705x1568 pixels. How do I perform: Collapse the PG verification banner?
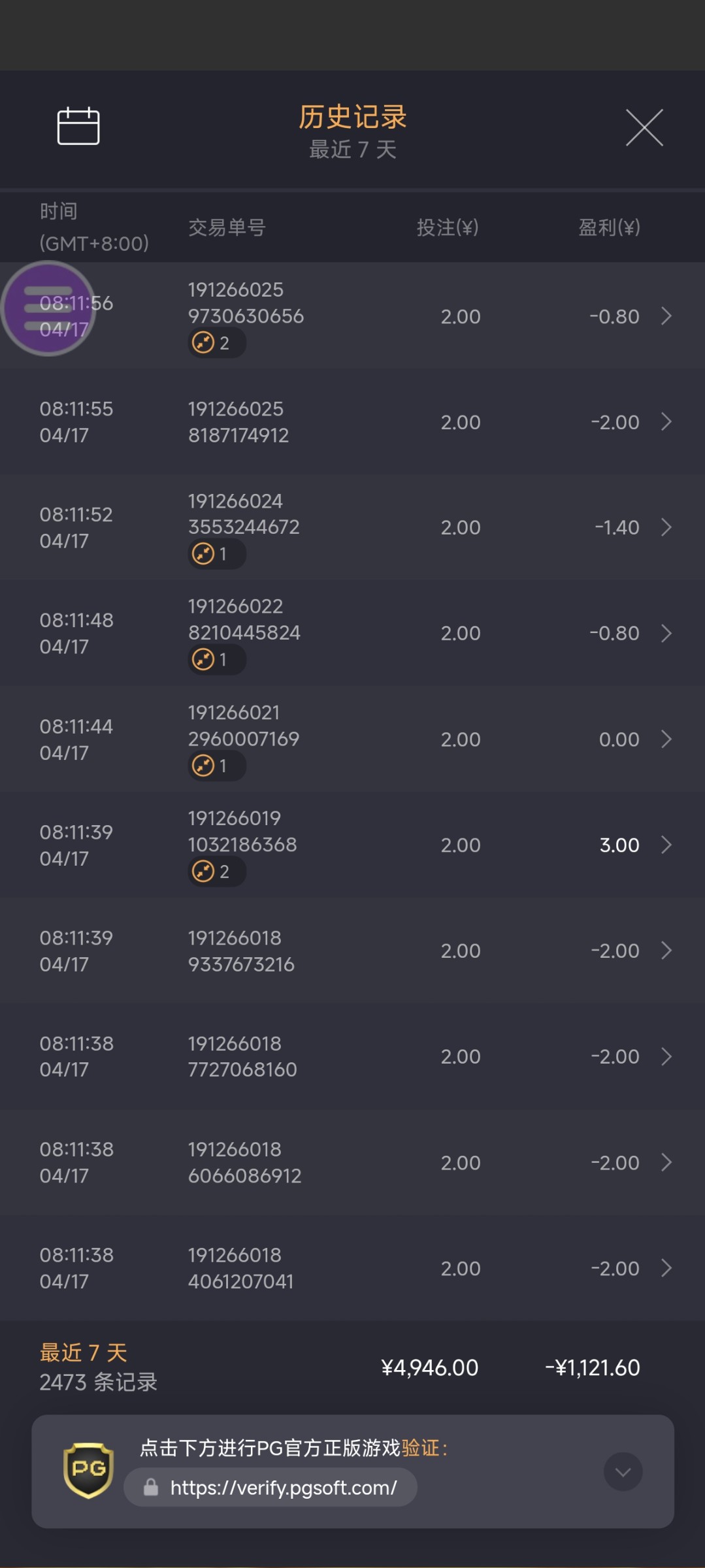(623, 1471)
